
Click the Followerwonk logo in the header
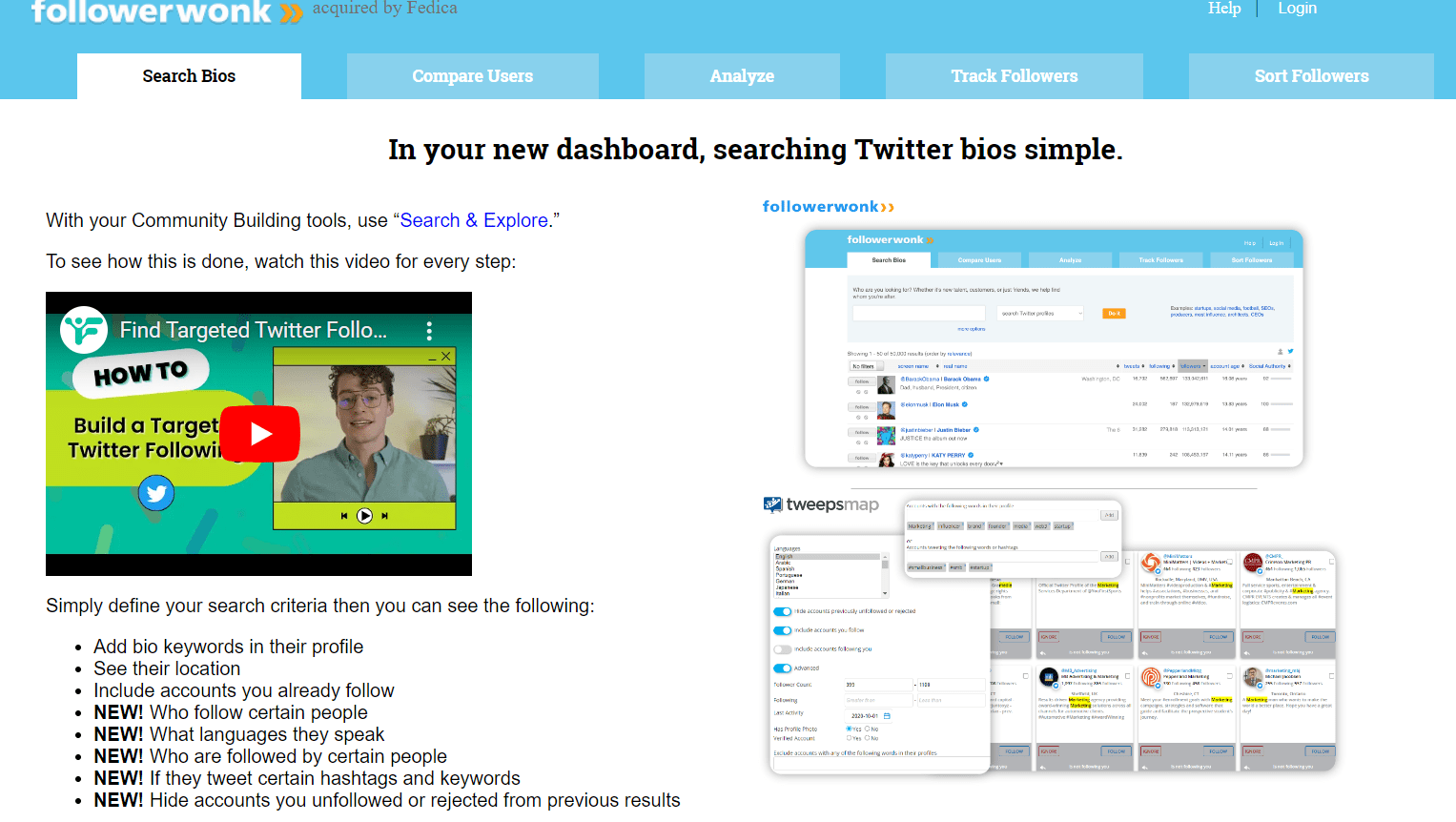click(x=167, y=11)
